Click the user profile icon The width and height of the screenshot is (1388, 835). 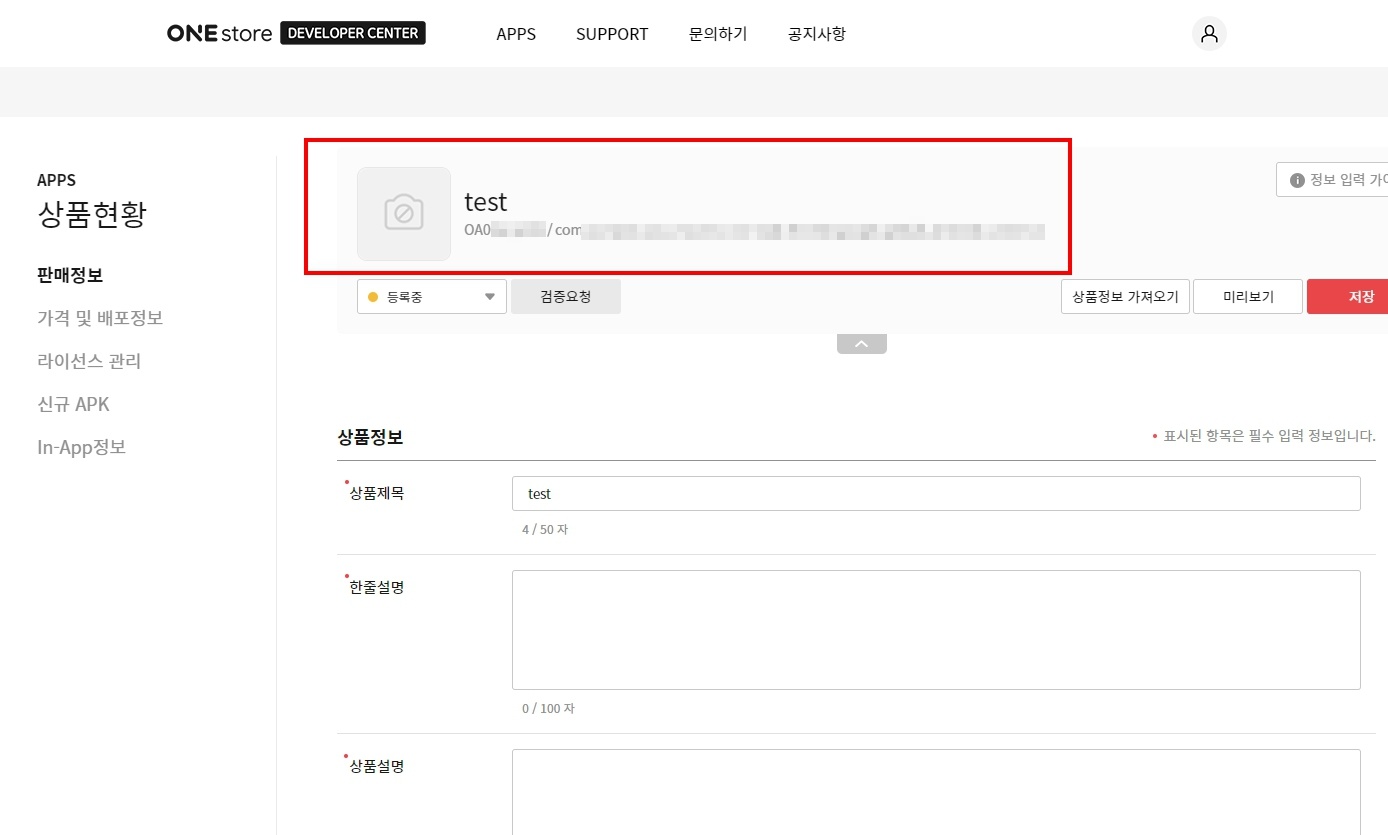(x=1209, y=34)
